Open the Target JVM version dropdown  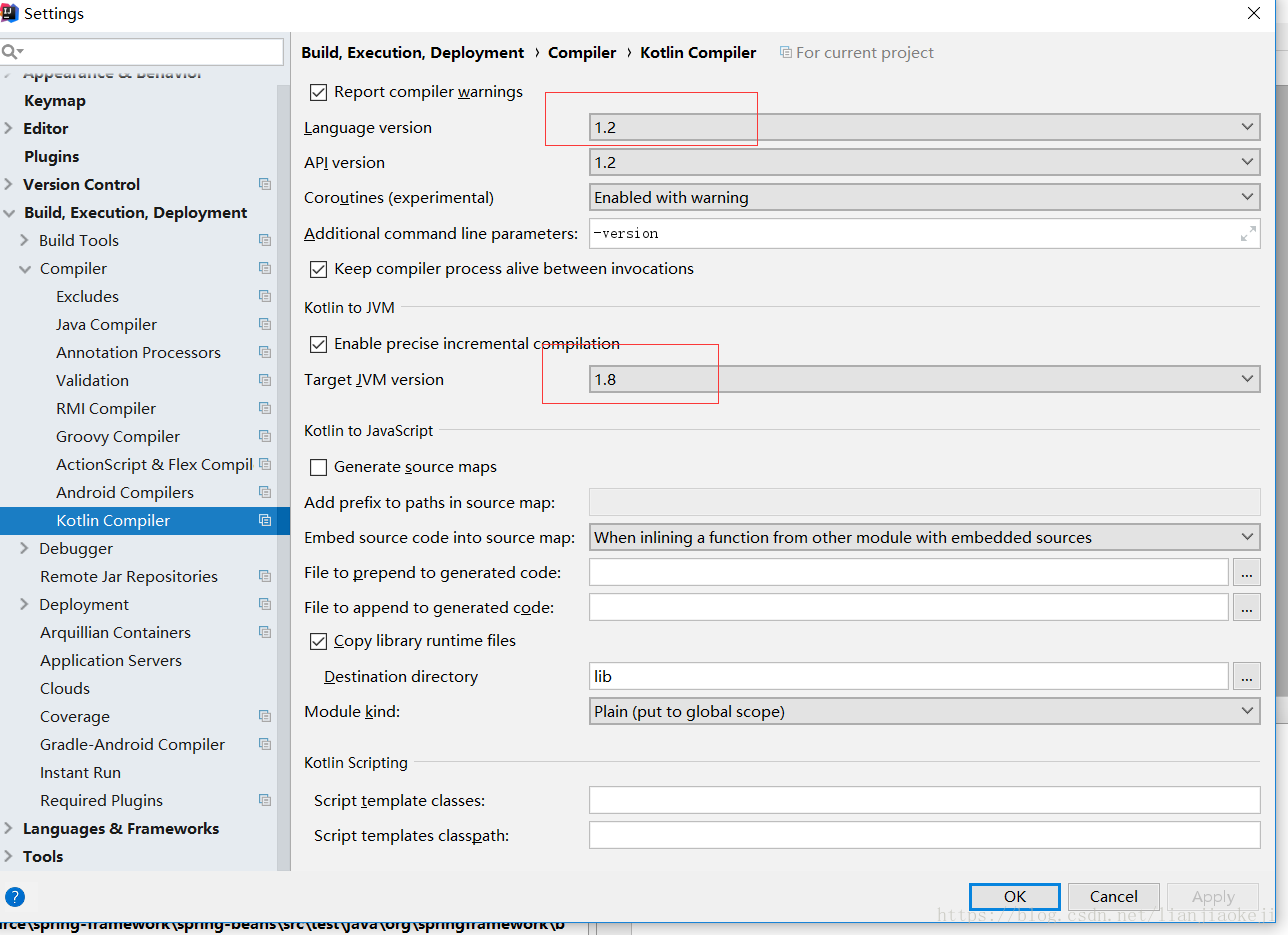pyautogui.click(x=925, y=379)
